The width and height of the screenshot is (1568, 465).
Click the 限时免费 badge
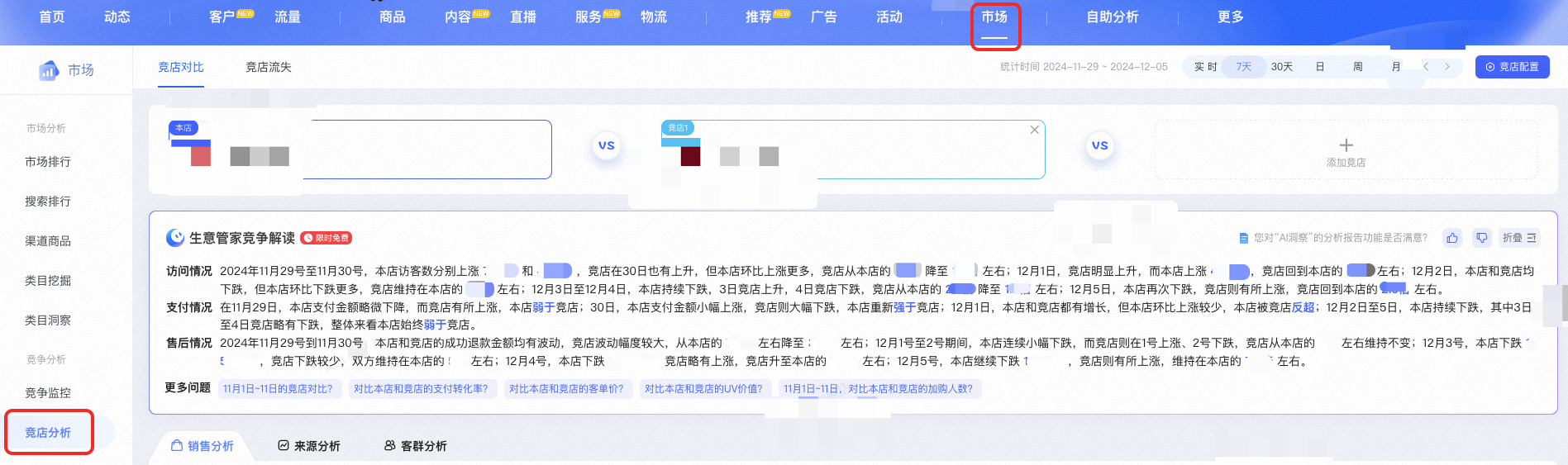tap(326, 238)
